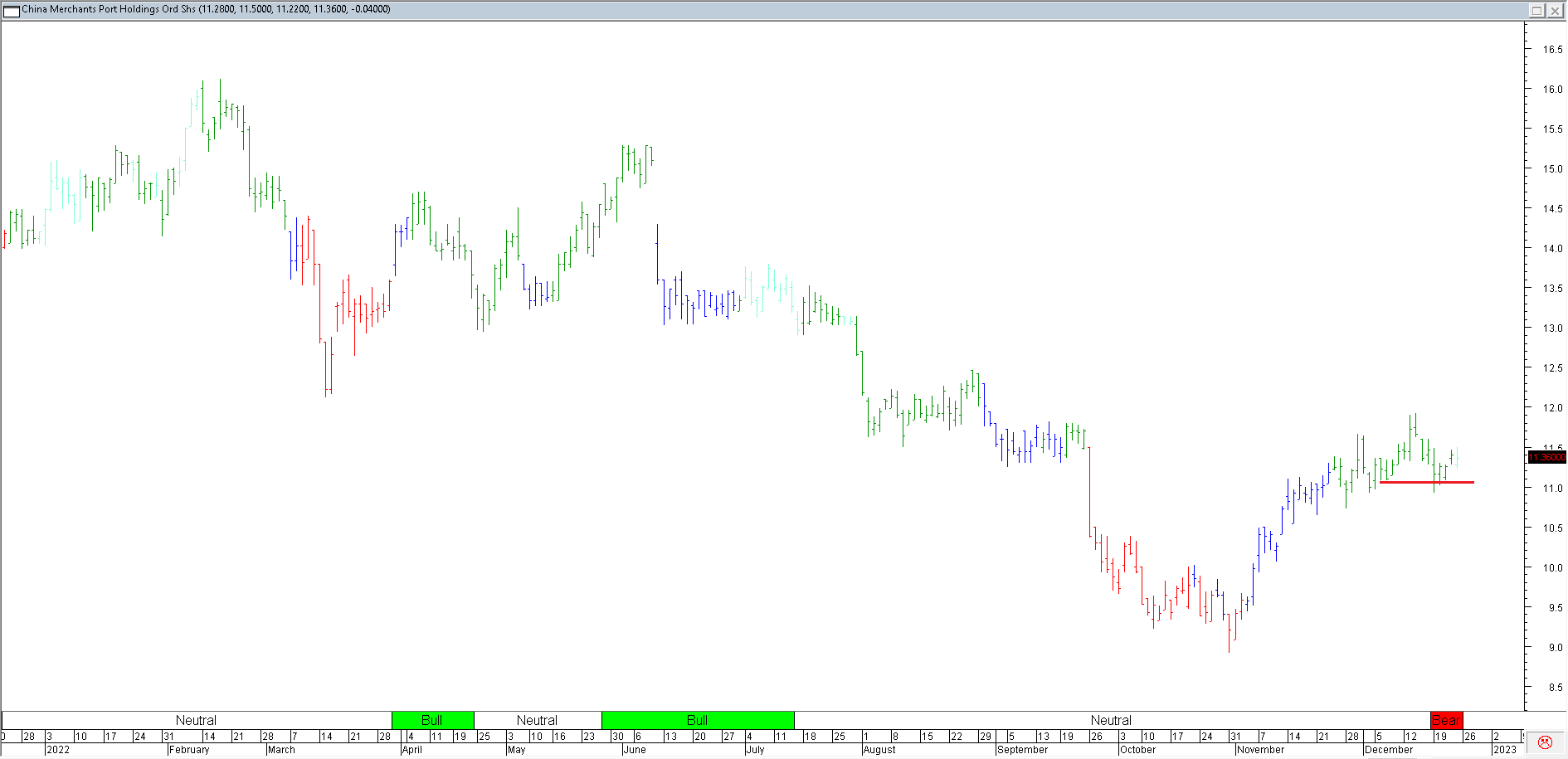Screen dimensions: 1568x759
Task: Click the 2022 year label on the date axis
Action: coord(58,750)
